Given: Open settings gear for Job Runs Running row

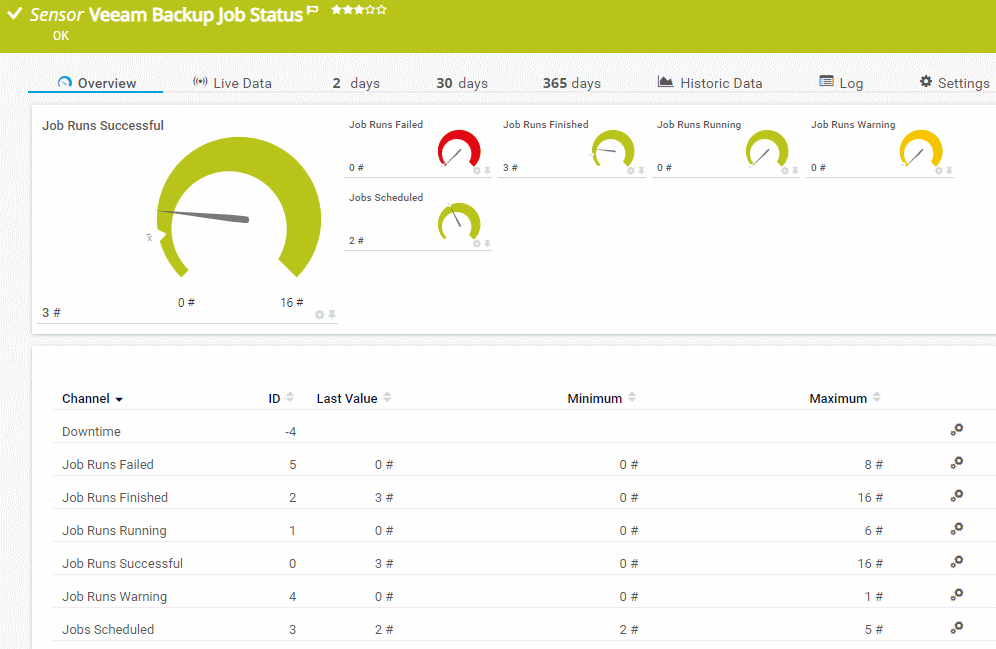Looking at the screenshot, I should coord(956,529).
